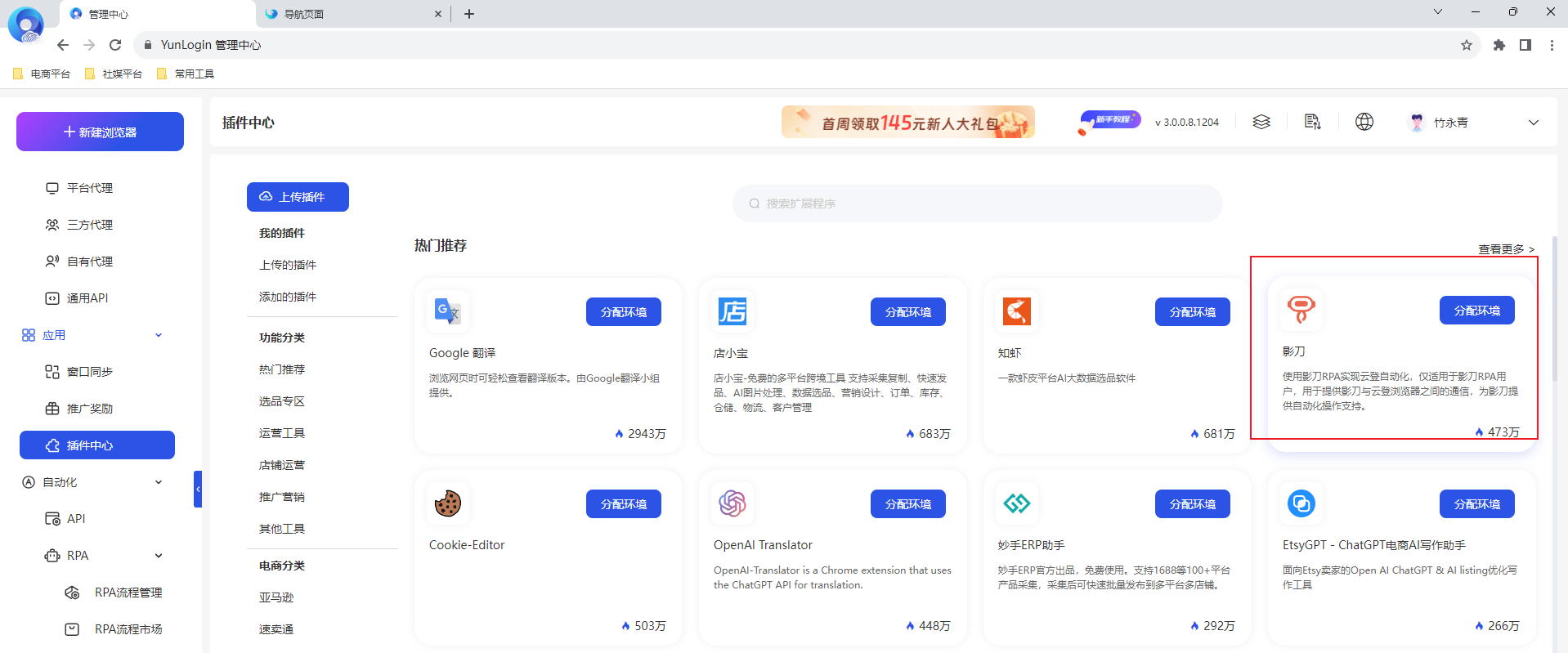The width and height of the screenshot is (1568, 653).
Task: Open the Google 翻译 plugin icon
Action: coord(448,311)
